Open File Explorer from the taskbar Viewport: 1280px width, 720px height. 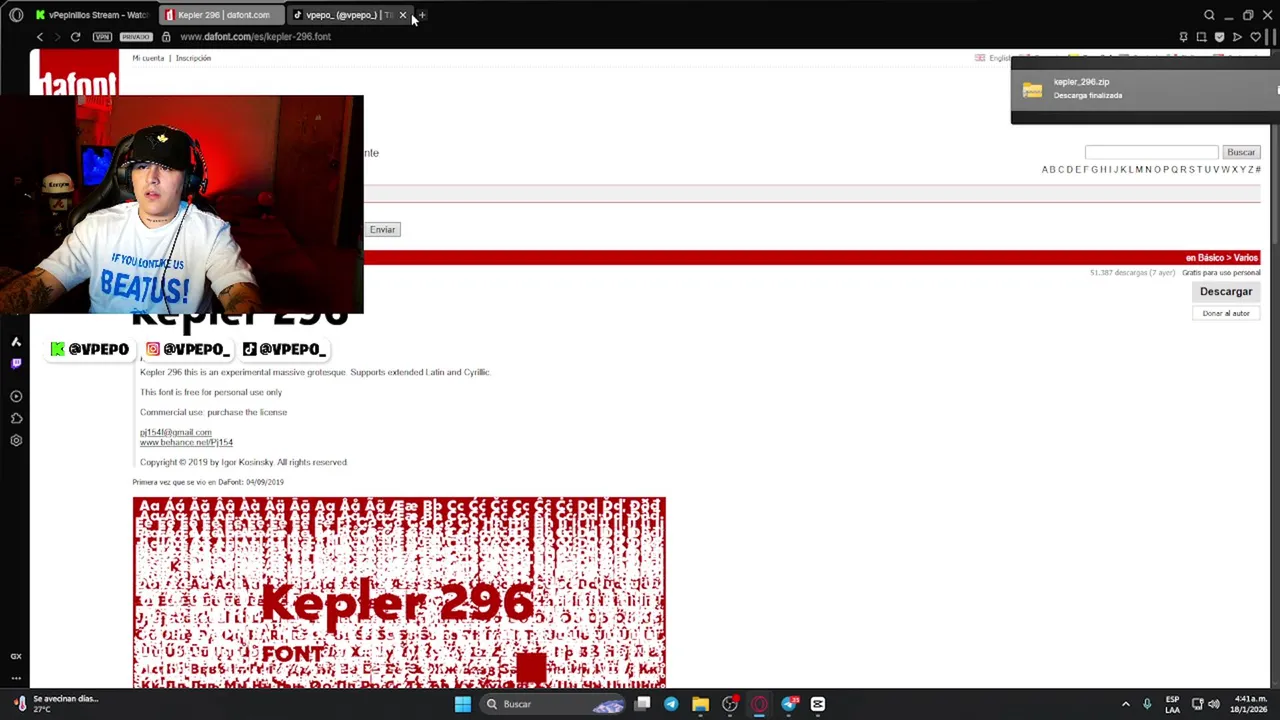[x=700, y=704]
